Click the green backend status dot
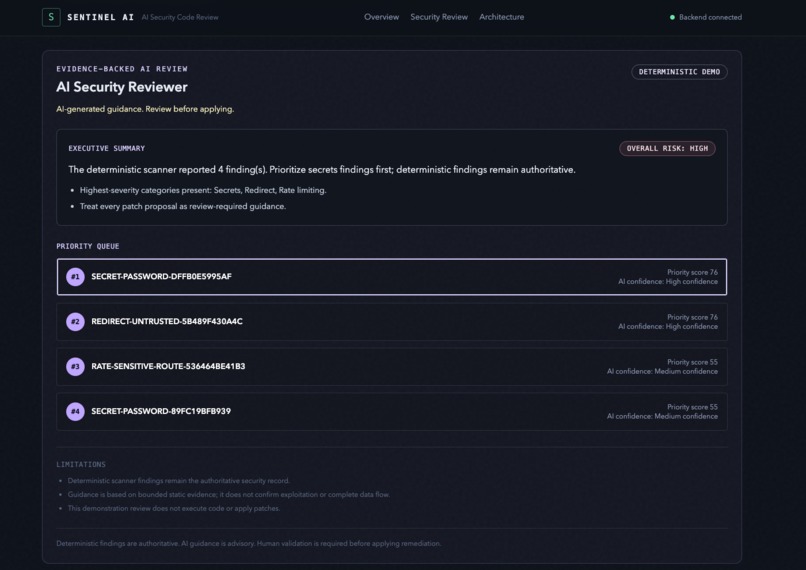Screen dimensions: 806x570 672,17
